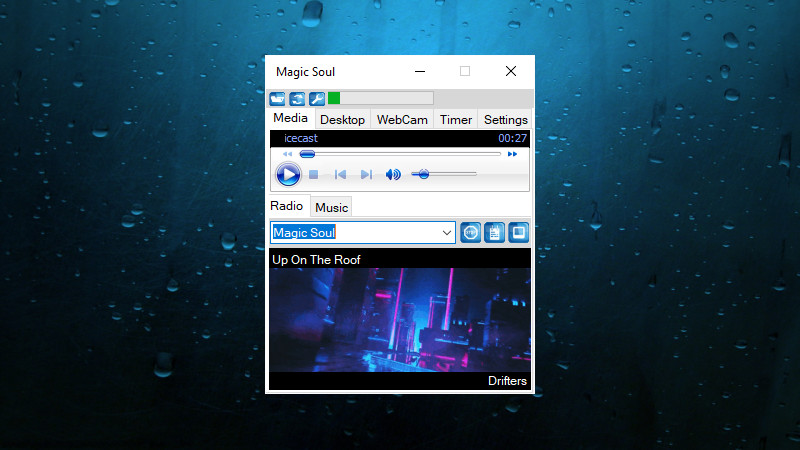Screen dimensions: 800x450
Task: Click the square Stop playback button
Action: pos(314,175)
